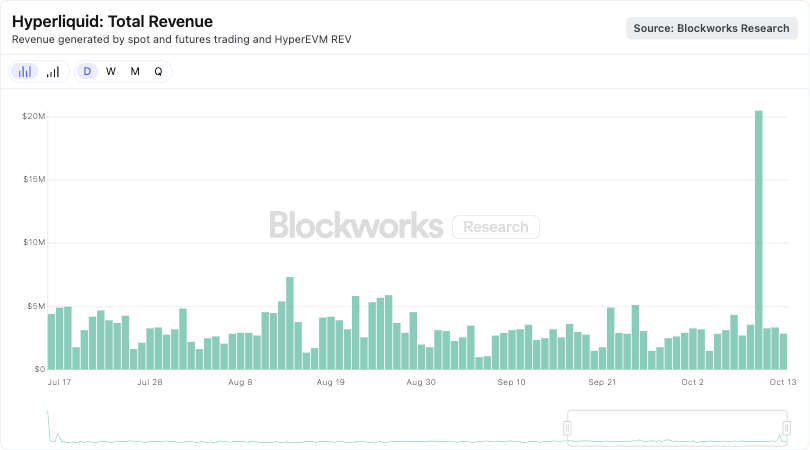Click inside the range selector window
Viewport: 810px width, 450px height.
[677, 428]
